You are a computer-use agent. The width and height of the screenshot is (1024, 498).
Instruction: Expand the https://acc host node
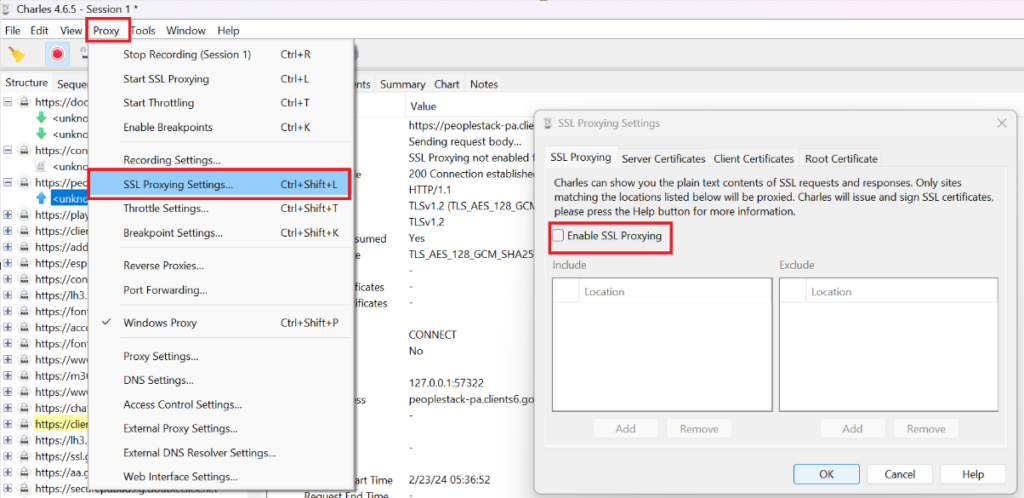(x=7, y=327)
